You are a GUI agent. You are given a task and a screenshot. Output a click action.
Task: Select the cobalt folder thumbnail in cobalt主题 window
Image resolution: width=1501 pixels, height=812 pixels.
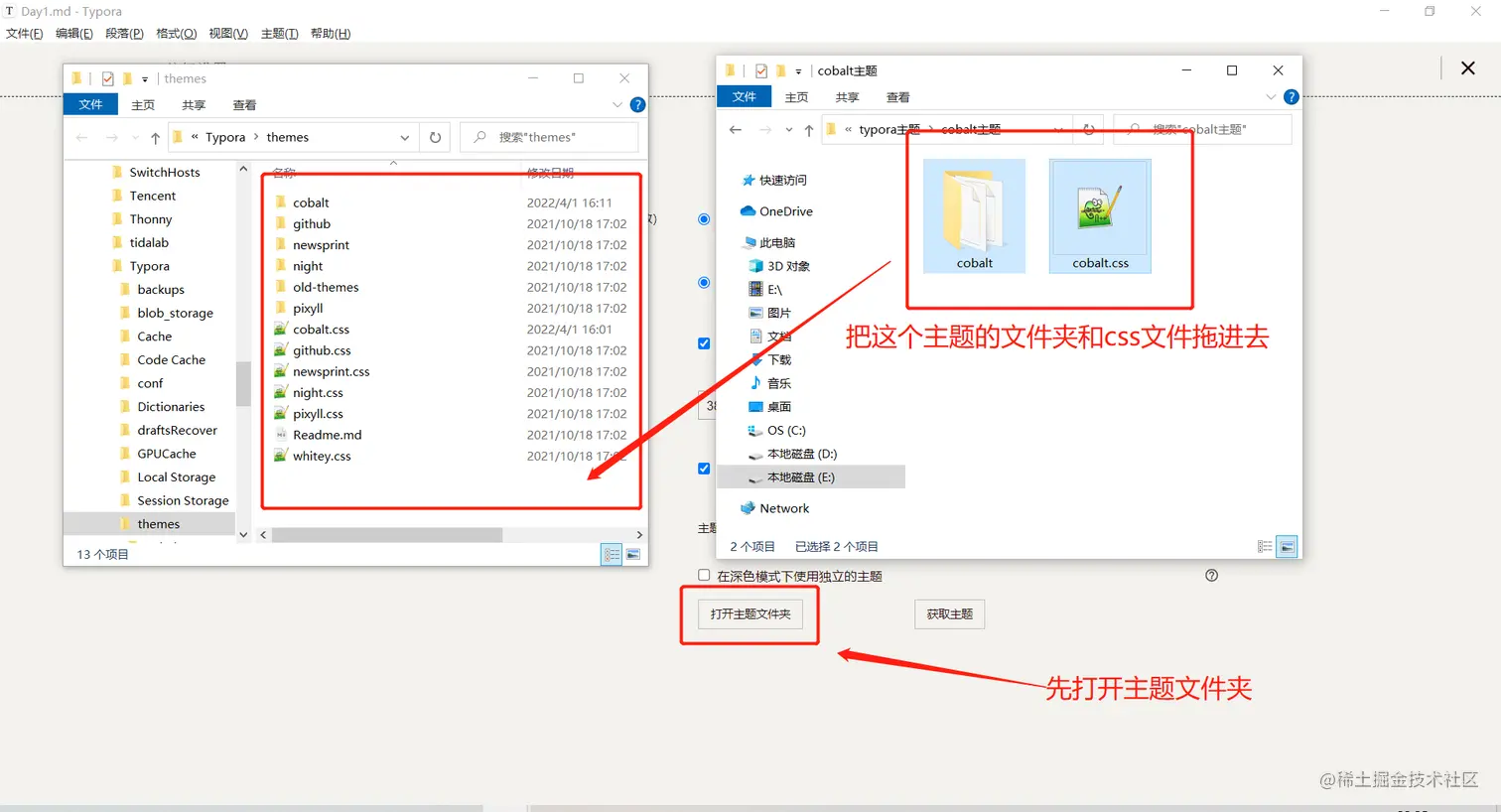pyautogui.click(x=974, y=216)
